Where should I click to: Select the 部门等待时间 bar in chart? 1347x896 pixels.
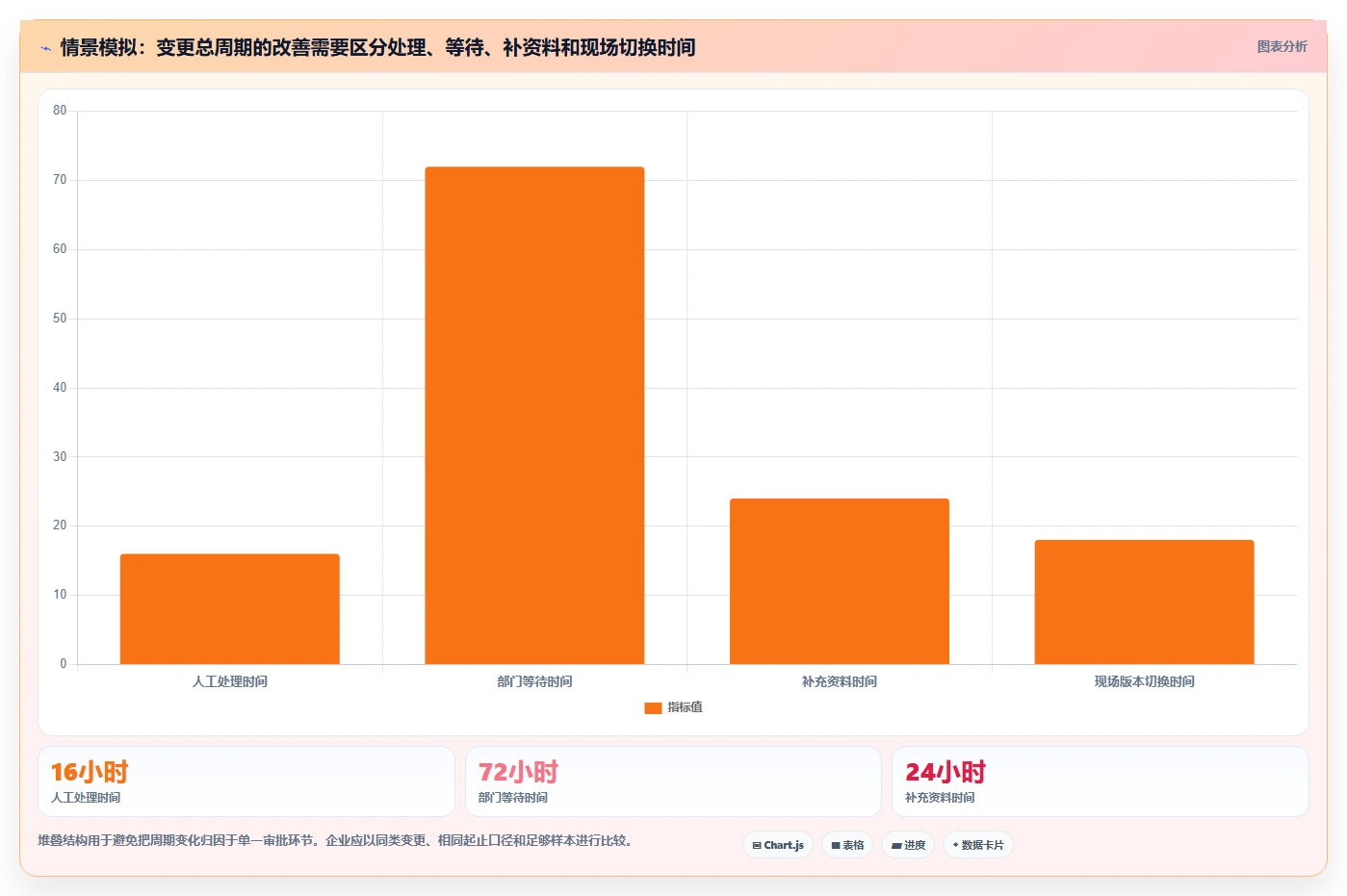click(x=534, y=416)
